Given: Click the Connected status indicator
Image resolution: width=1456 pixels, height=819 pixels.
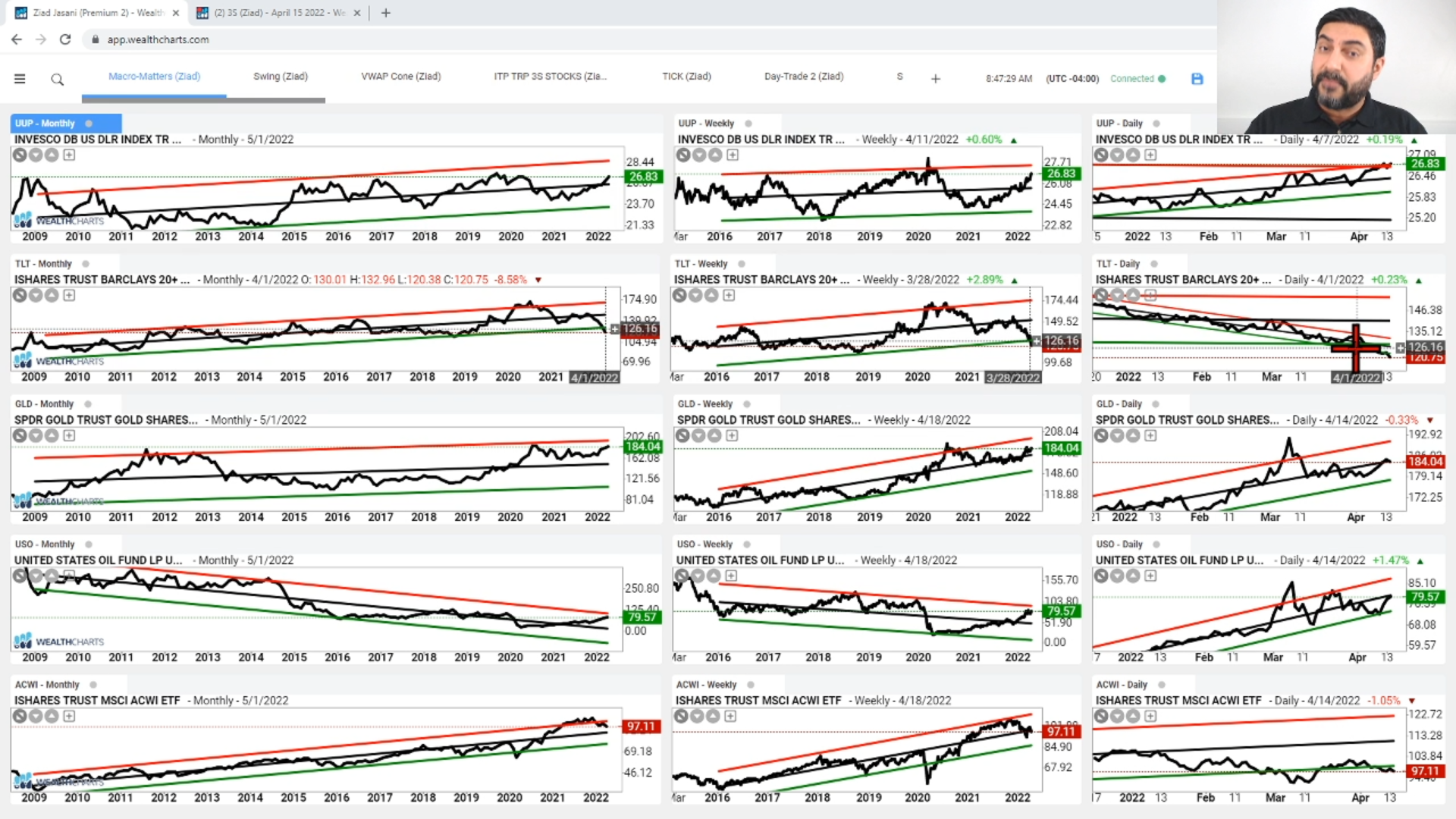Looking at the screenshot, I should [x=1137, y=79].
